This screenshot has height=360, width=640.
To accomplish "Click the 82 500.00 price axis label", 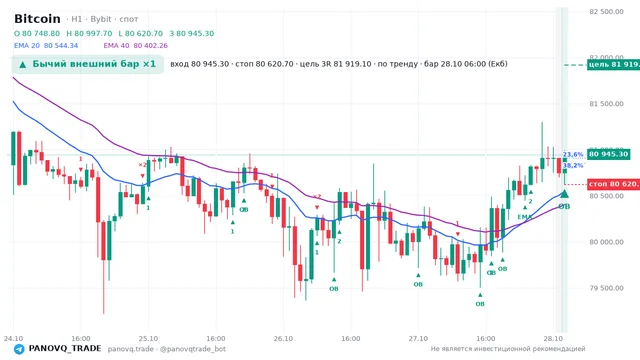I will (606, 11).
